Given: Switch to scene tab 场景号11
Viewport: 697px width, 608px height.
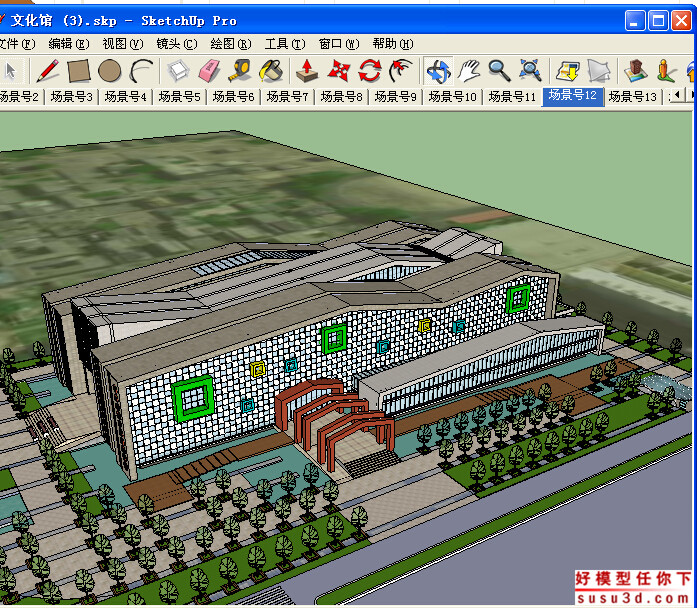Looking at the screenshot, I should tap(513, 96).
